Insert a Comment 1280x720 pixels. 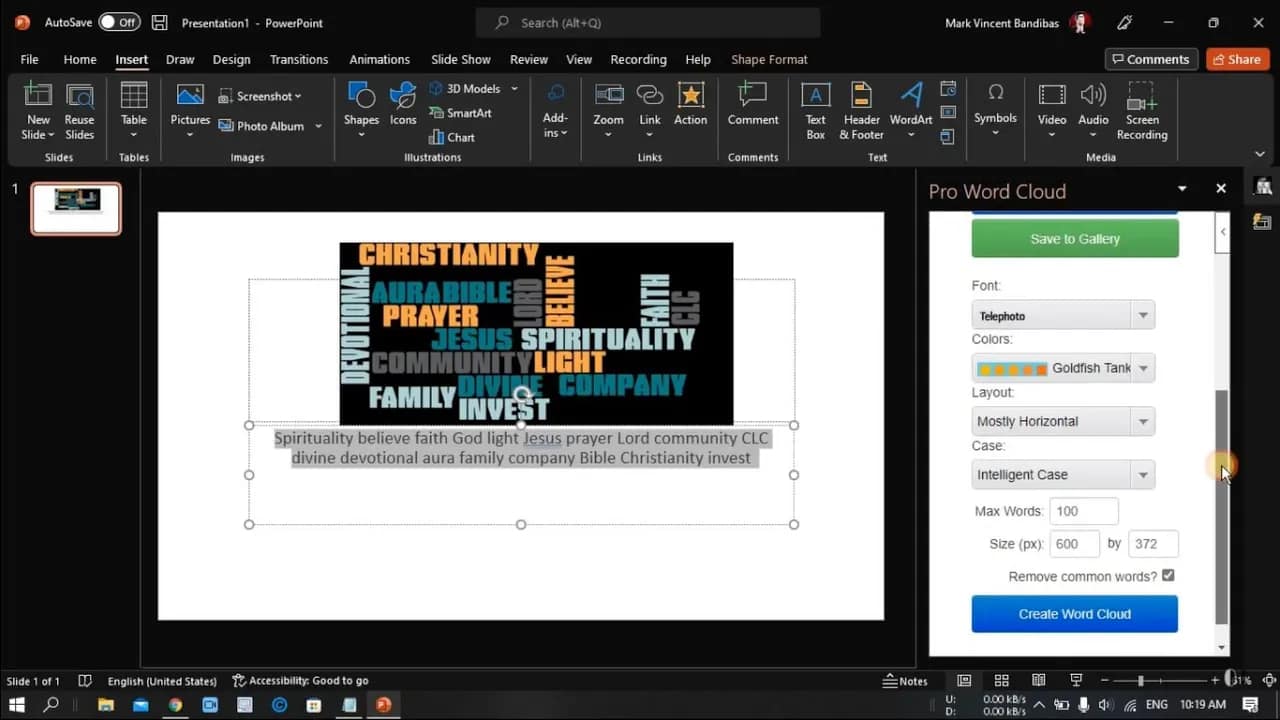pyautogui.click(x=753, y=110)
